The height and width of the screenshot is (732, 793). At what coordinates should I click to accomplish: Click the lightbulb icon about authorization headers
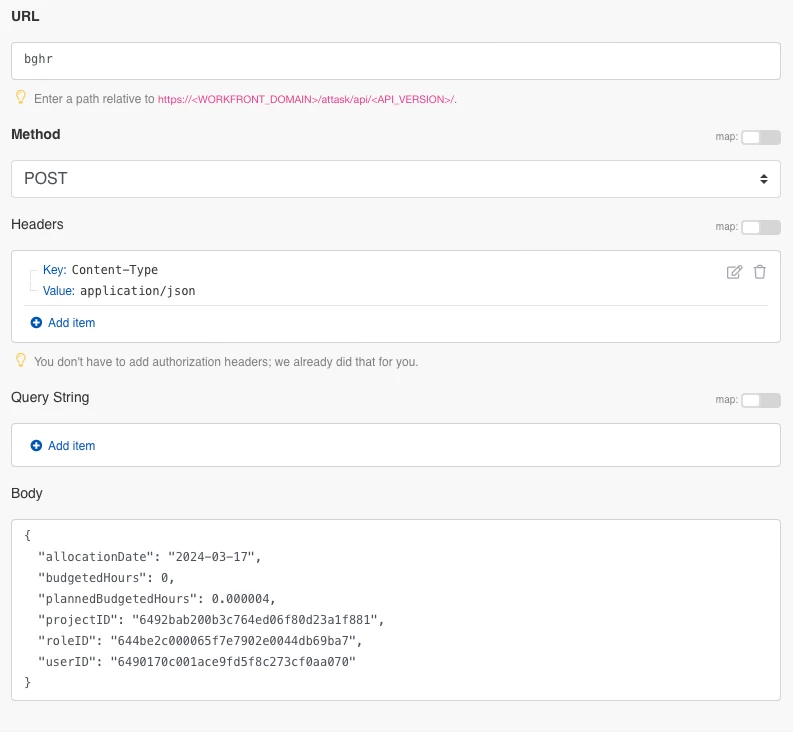(19, 360)
